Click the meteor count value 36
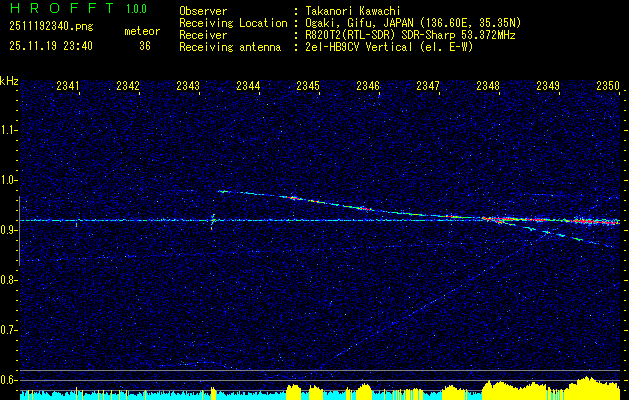The width and height of the screenshot is (629, 400). (145, 46)
